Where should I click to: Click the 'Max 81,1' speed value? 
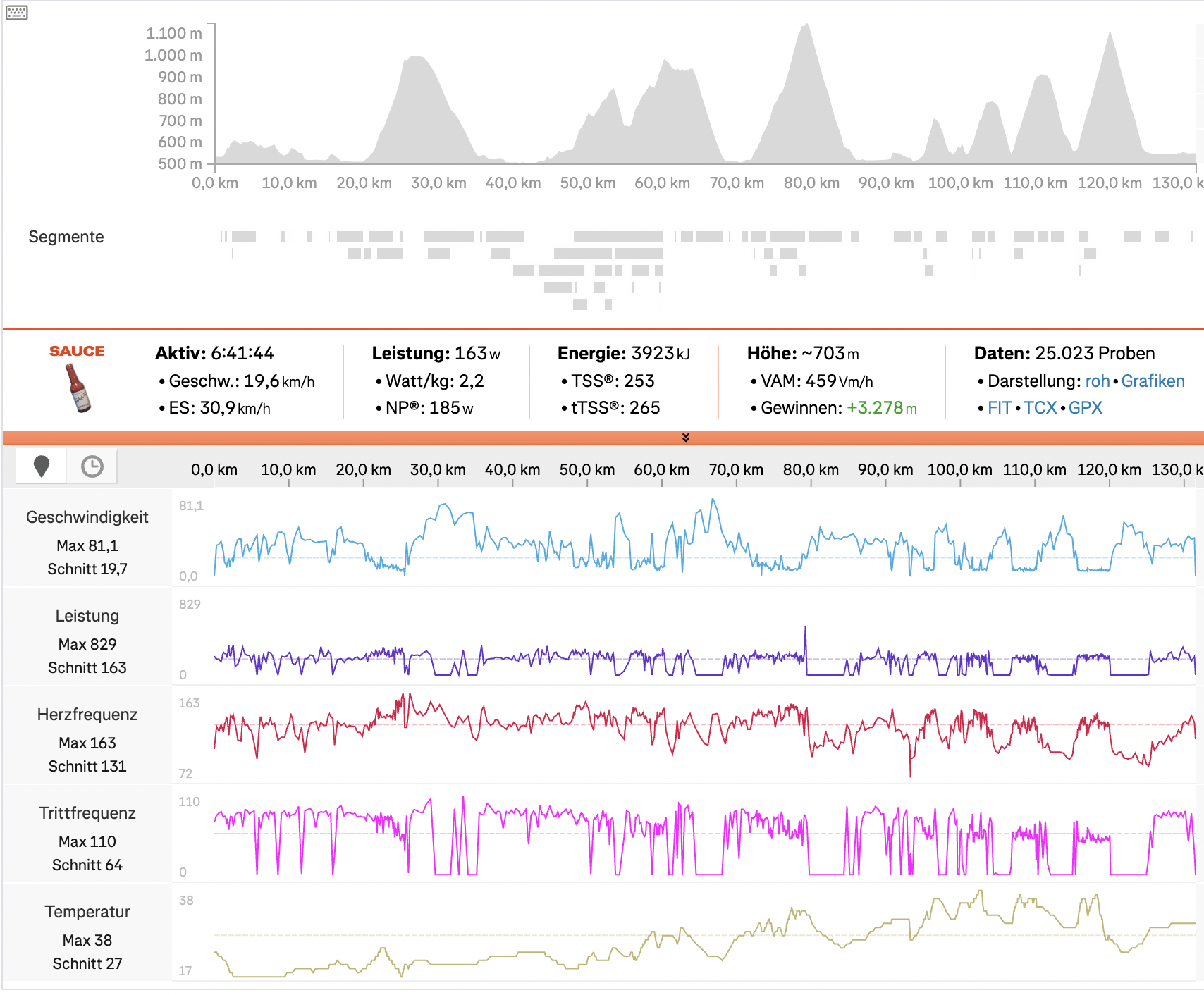pyautogui.click(x=87, y=546)
